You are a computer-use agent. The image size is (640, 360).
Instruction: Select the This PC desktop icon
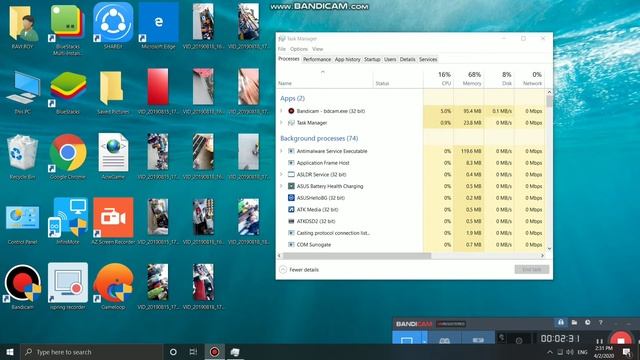[x=22, y=92]
